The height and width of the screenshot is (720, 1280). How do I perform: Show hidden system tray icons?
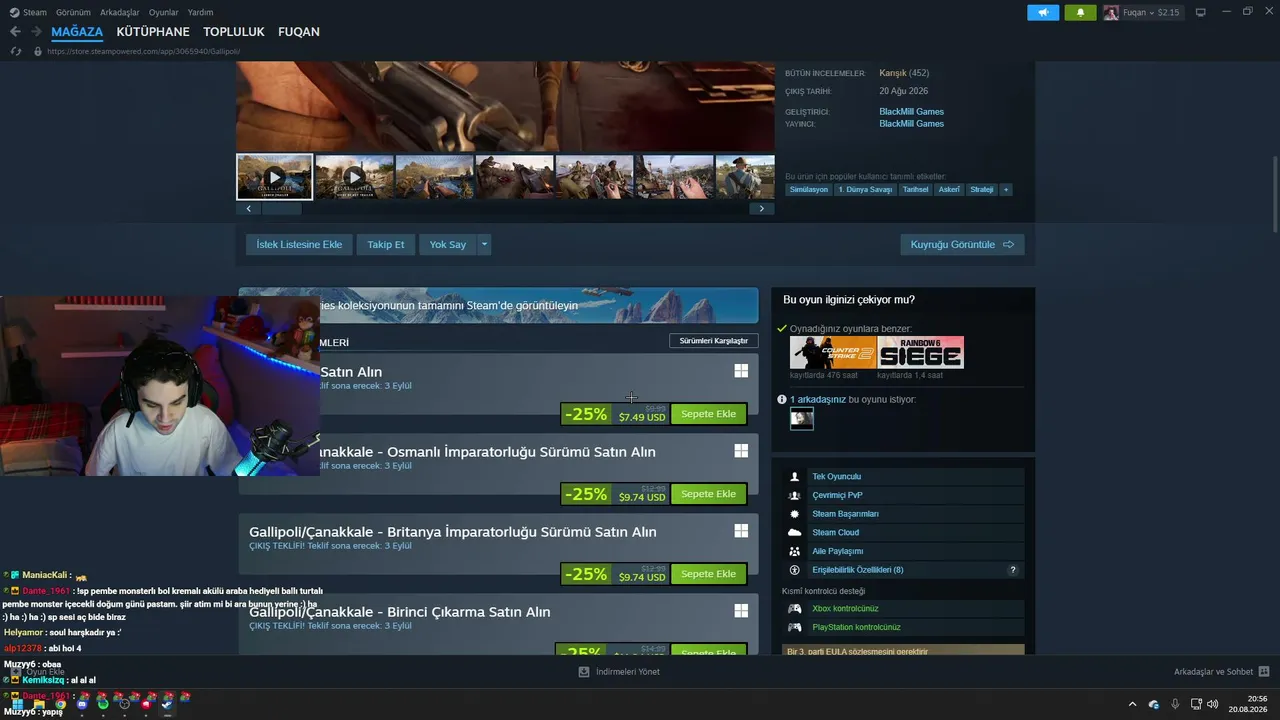coord(1132,704)
